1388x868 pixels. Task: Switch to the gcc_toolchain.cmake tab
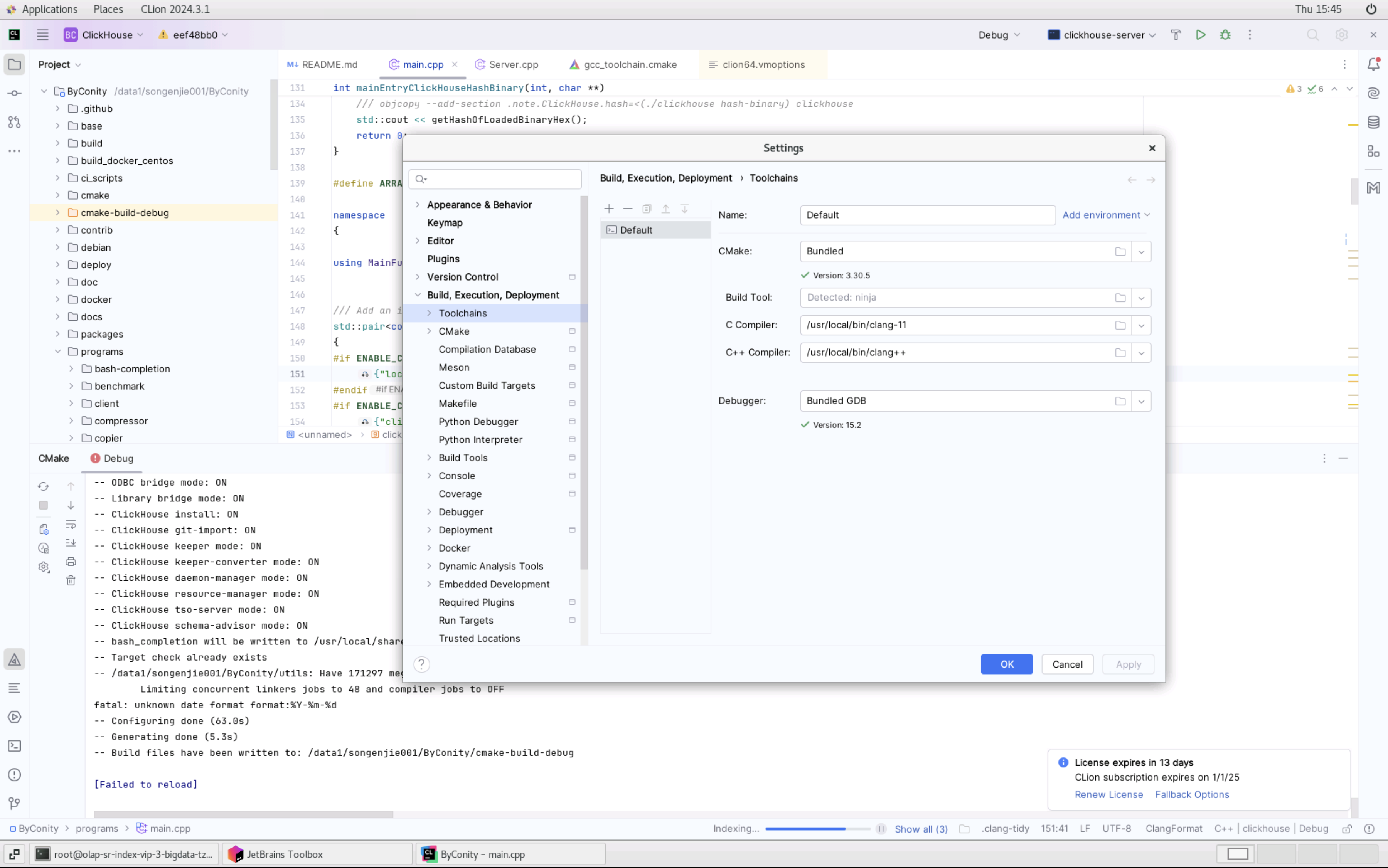pyautogui.click(x=623, y=65)
